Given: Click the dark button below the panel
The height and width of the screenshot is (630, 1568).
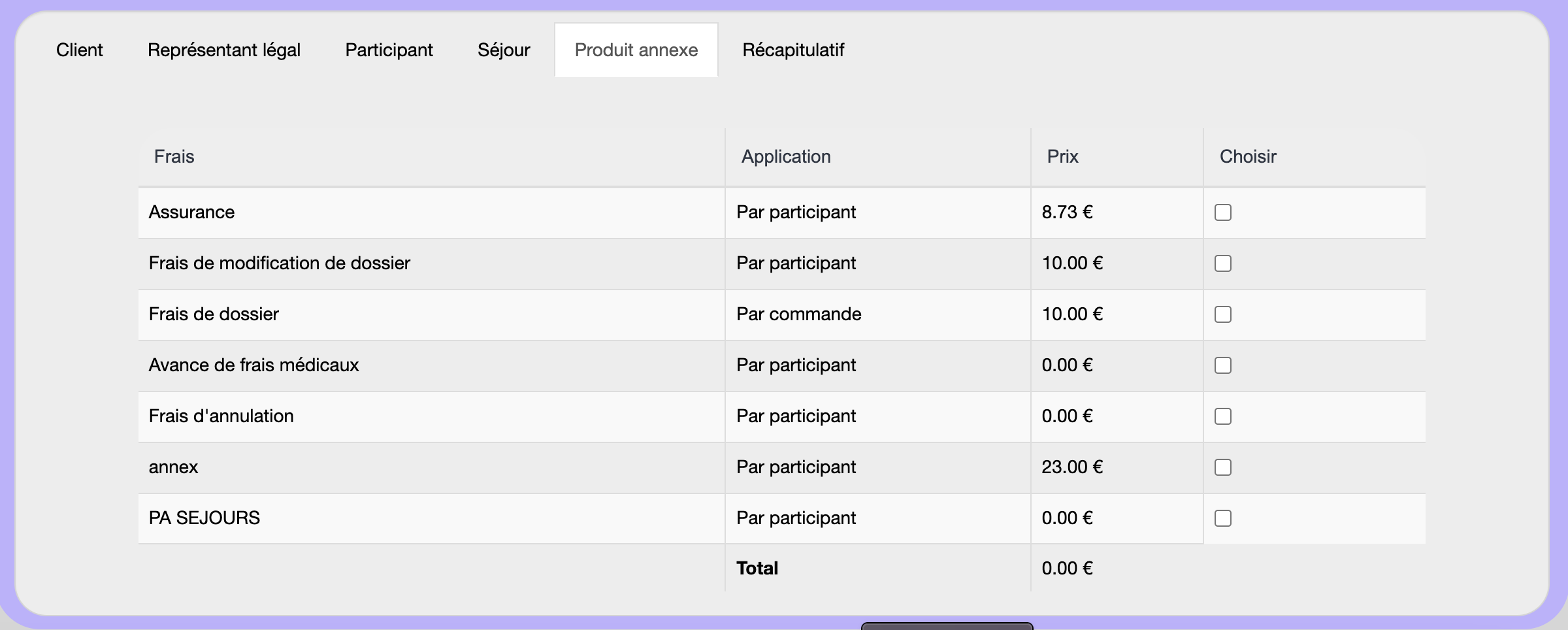Looking at the screenshot, I should pos(947,626).
